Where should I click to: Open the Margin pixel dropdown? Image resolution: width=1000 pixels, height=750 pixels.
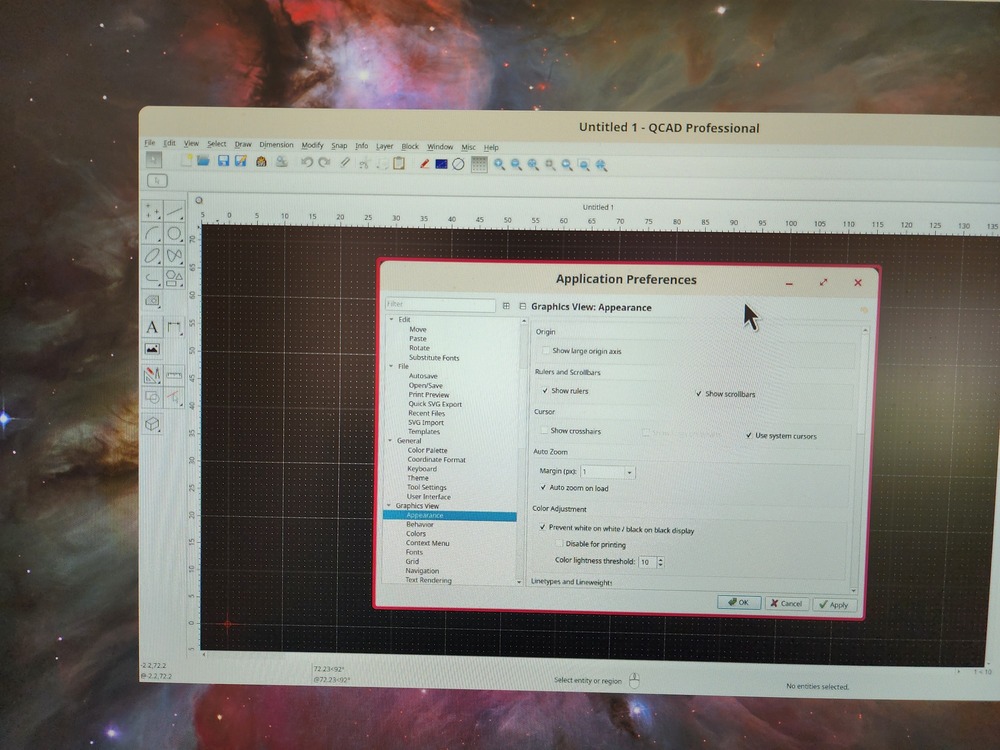point(630,471)
